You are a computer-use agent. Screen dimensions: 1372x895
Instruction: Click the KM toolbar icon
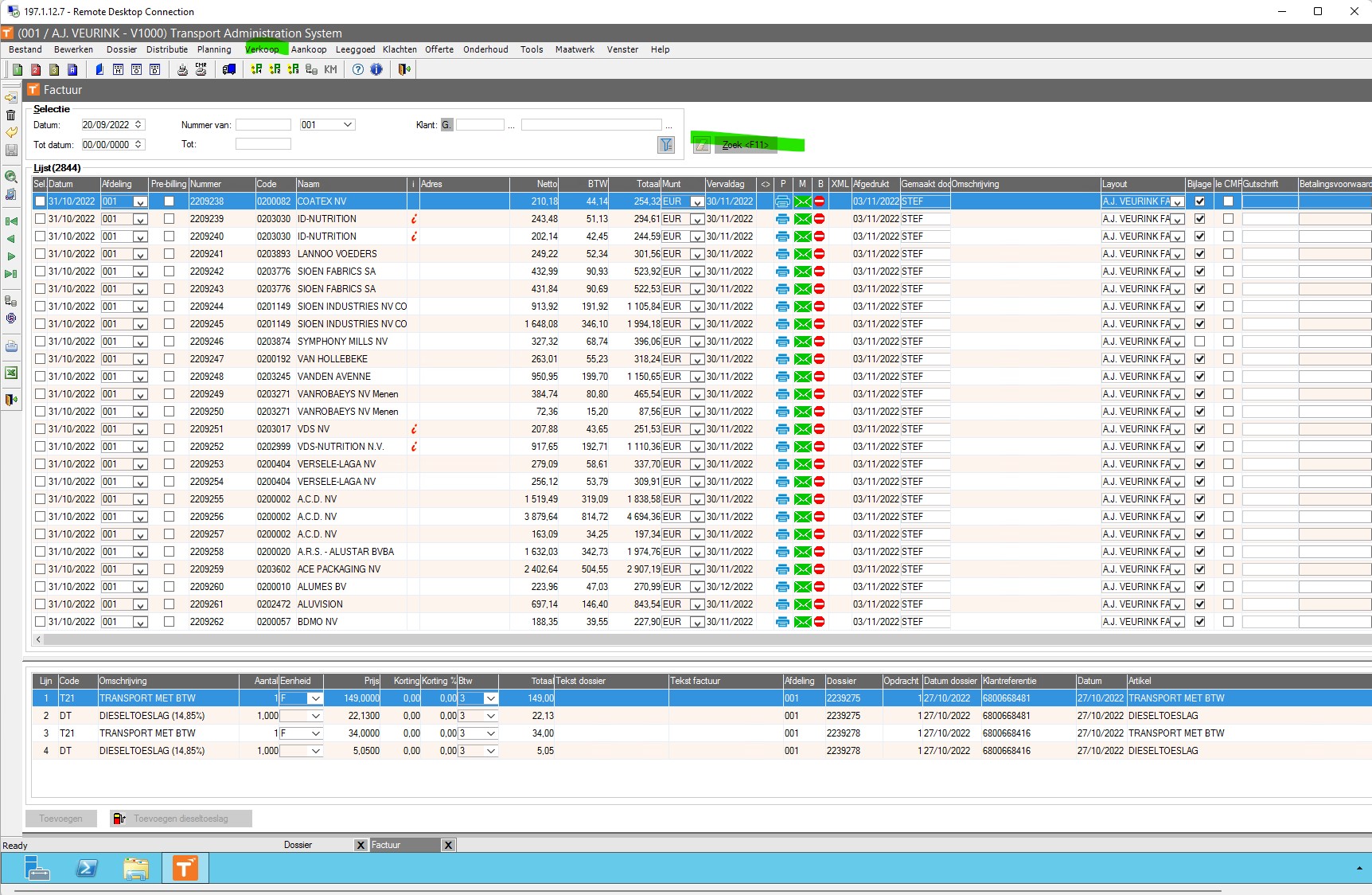coord(330,69)
